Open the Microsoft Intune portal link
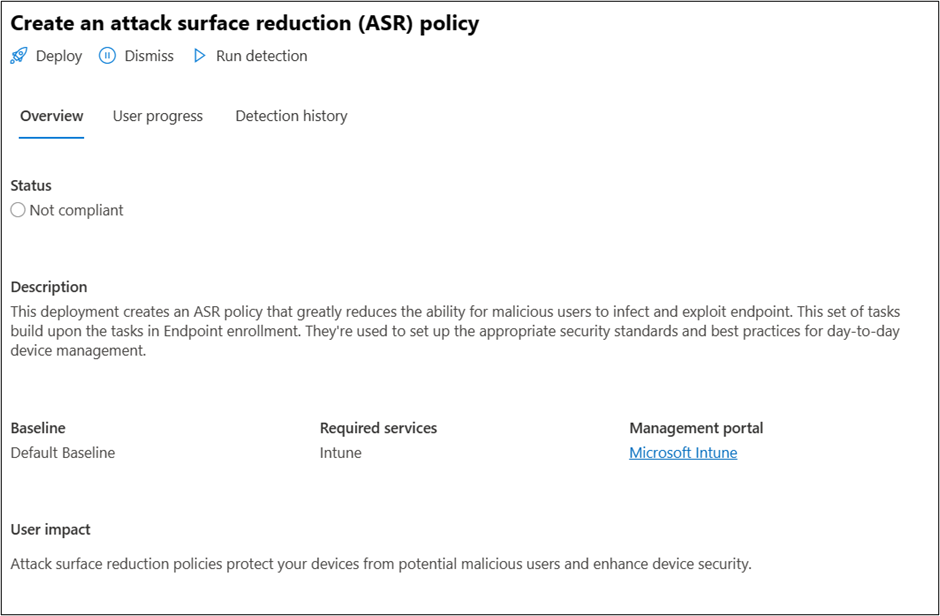 click(x=683, y=453)
